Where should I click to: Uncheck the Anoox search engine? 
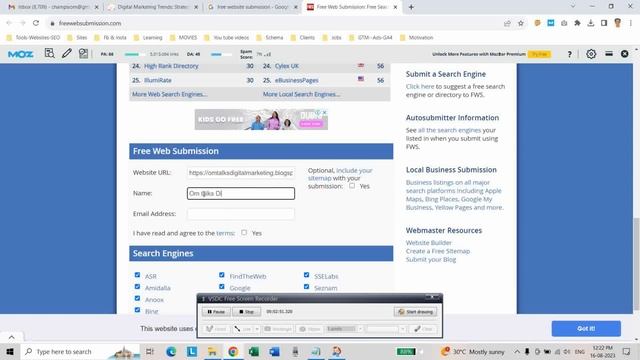tap(137, 298)
